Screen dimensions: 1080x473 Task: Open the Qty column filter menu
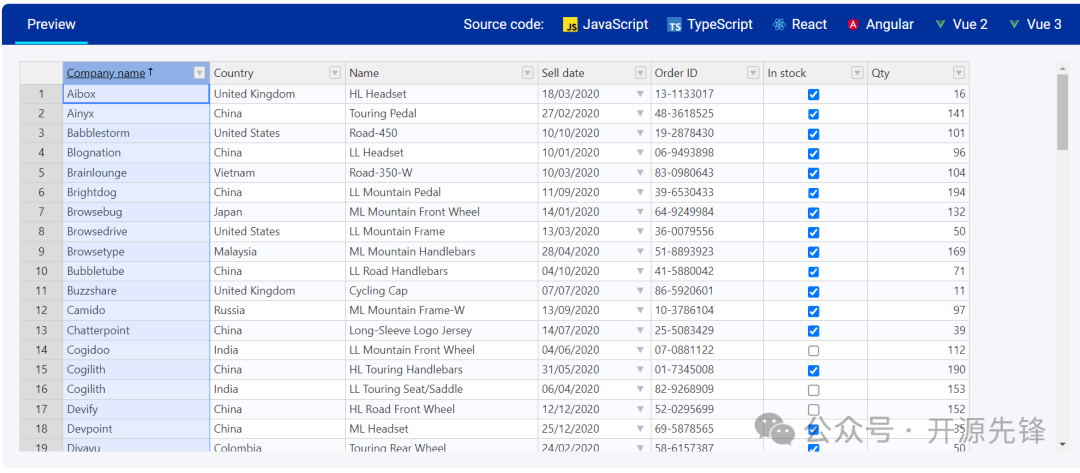pyautogui.click(x=958, y=73)
